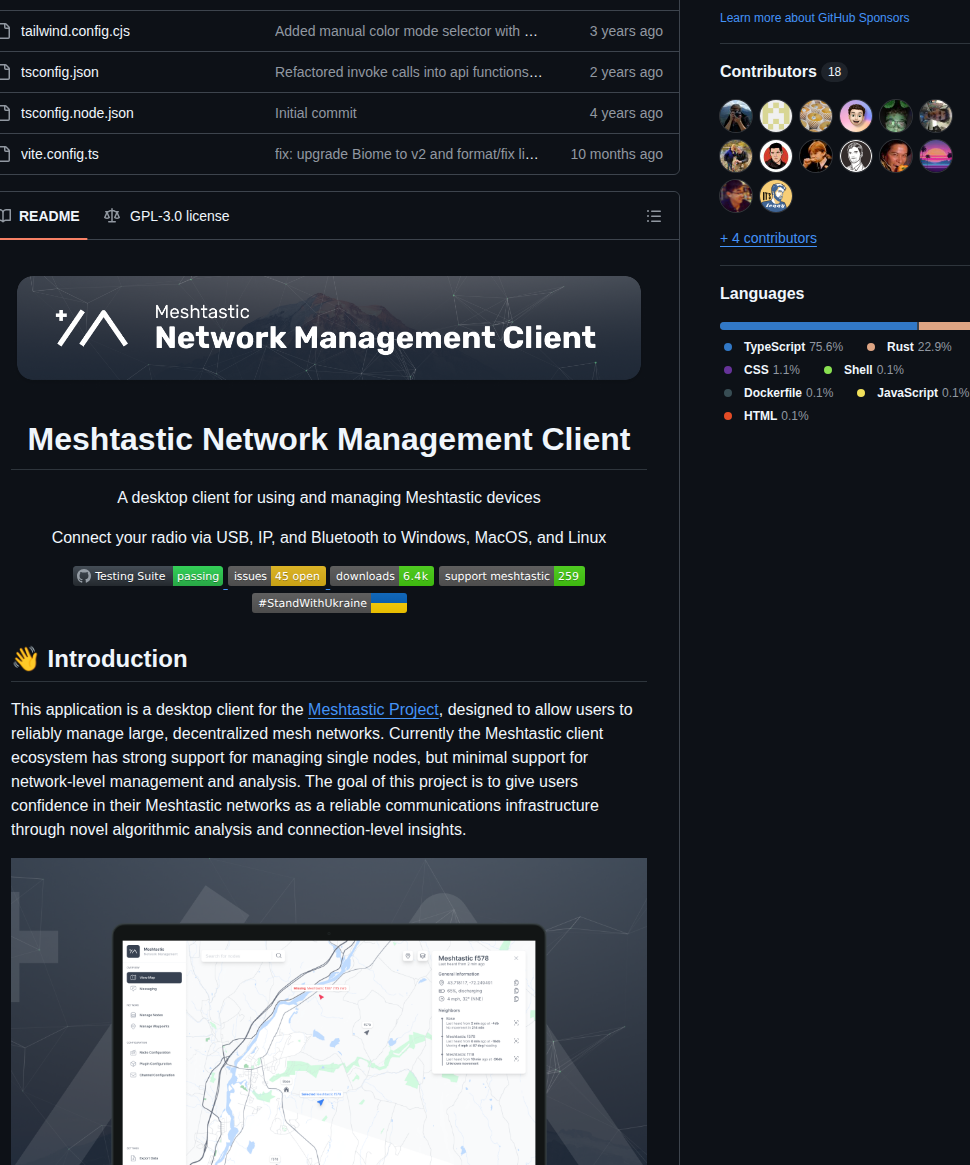Click 'A desktop client for using and managing' tagline

click(329, 498)
